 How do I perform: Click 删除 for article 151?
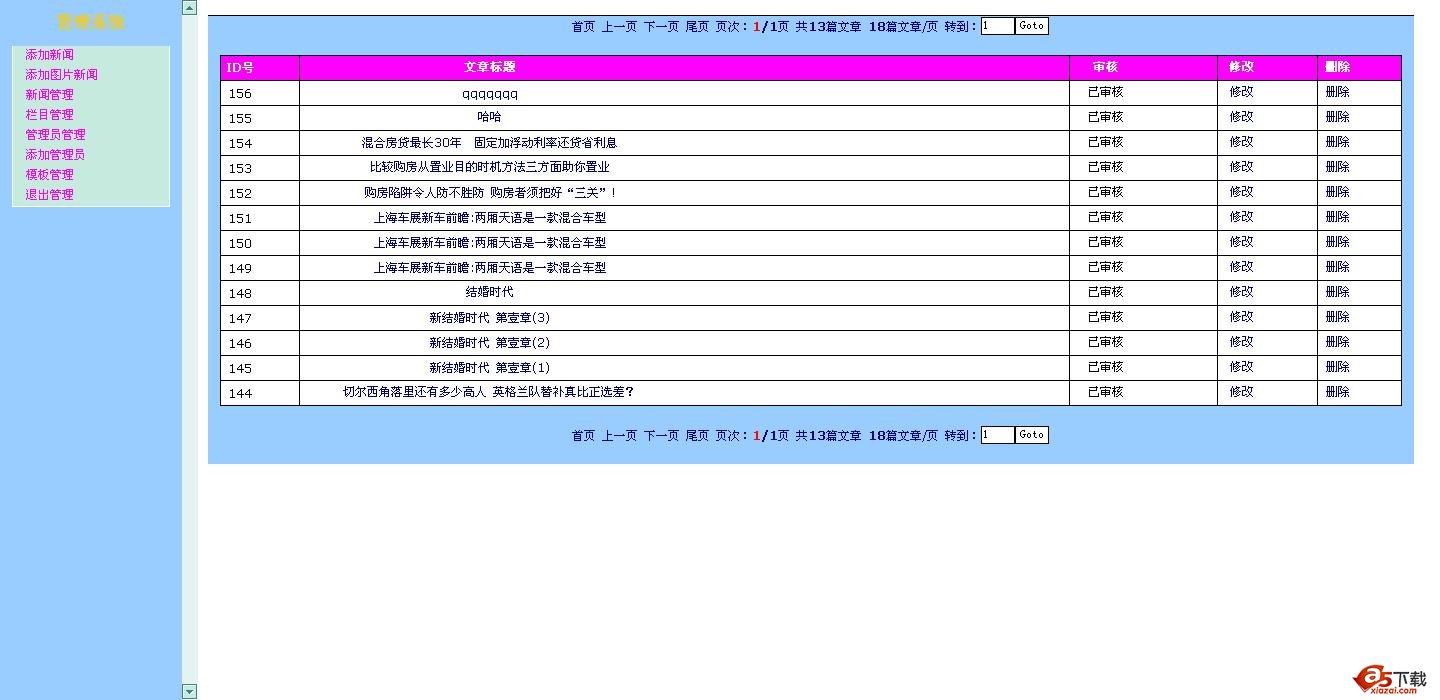[x=1337, y=217]
